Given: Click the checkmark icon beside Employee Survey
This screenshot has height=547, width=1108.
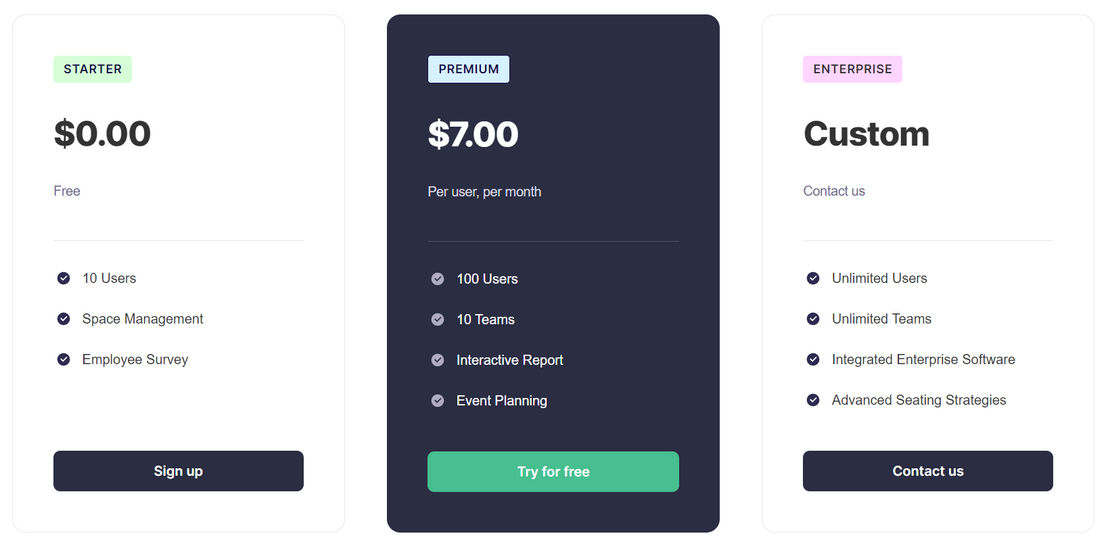Looking at the screenshot, I should (x=64, y=360).
